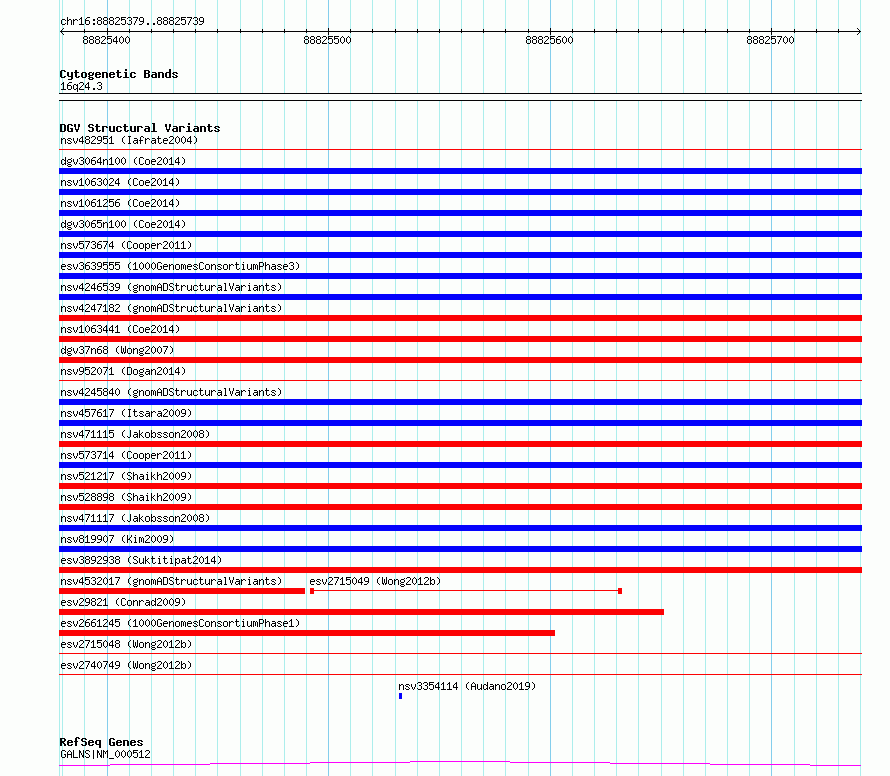Open nsv4532017 gnomAD variant label
The image size is (890, 776).
click(171, 581)
